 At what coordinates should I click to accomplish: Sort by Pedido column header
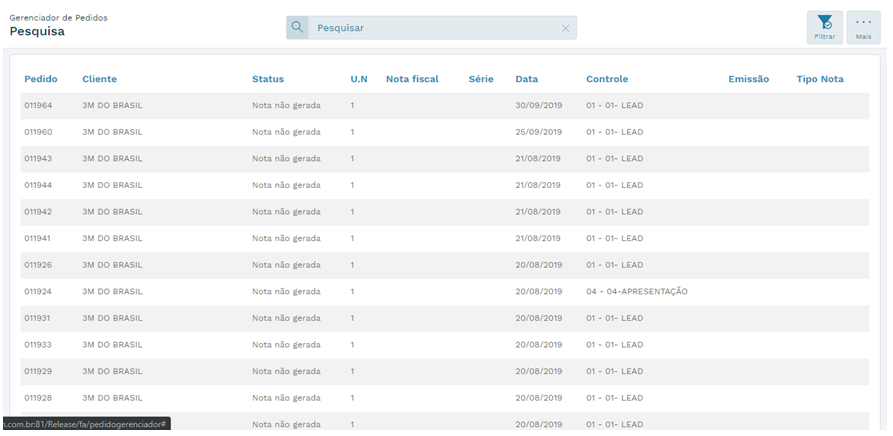(40, 79)
